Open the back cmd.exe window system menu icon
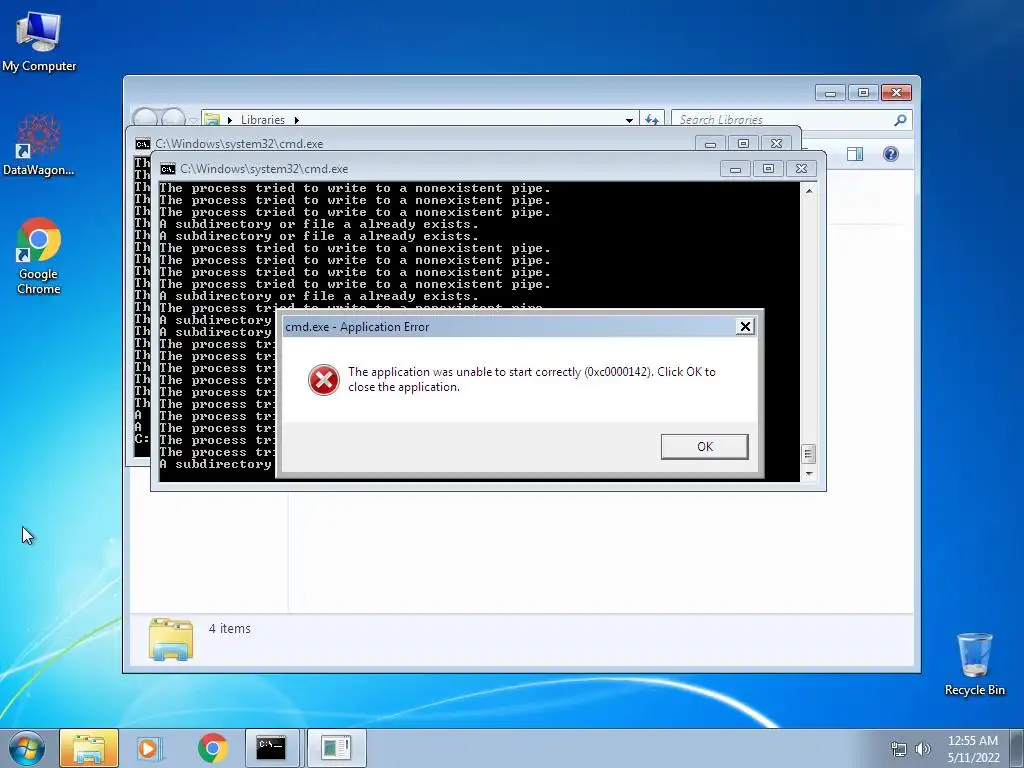This screenshot has height=768, width=1024. (x=142, y=144)
